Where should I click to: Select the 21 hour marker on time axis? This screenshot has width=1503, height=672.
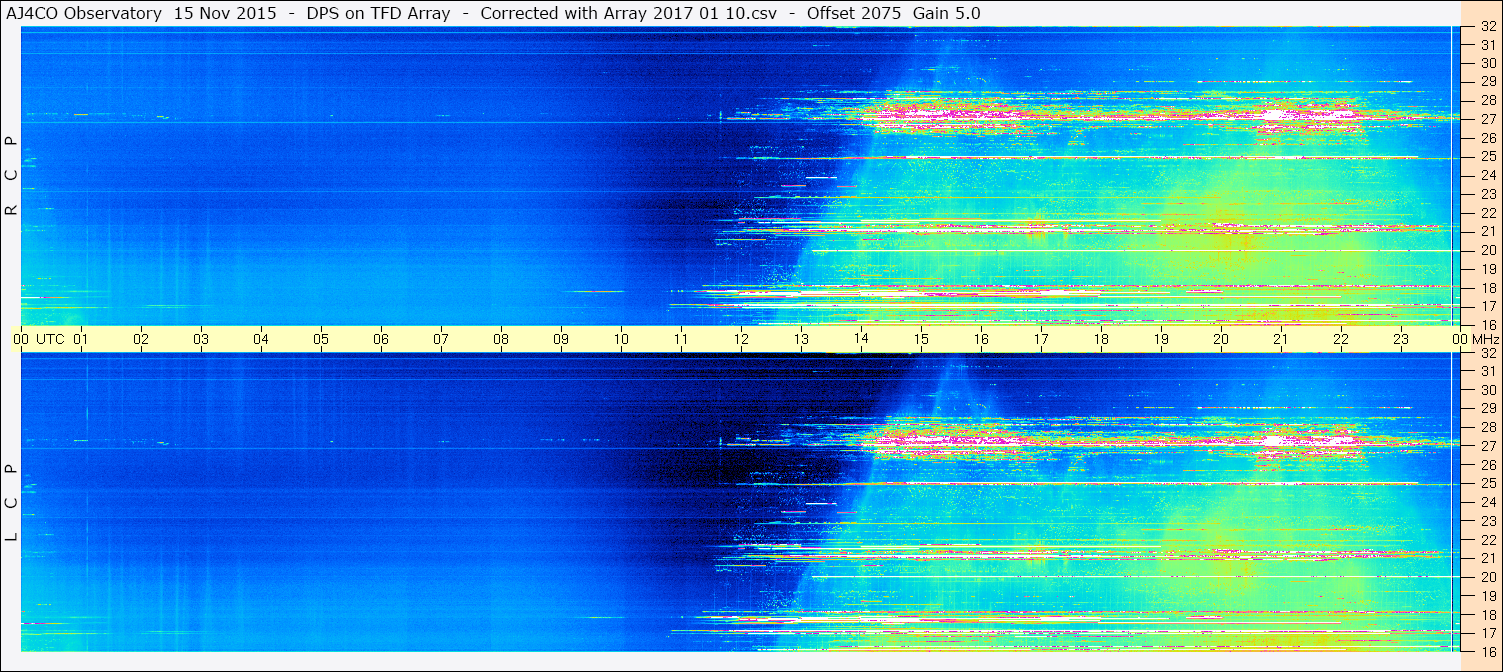(1281, 339)
